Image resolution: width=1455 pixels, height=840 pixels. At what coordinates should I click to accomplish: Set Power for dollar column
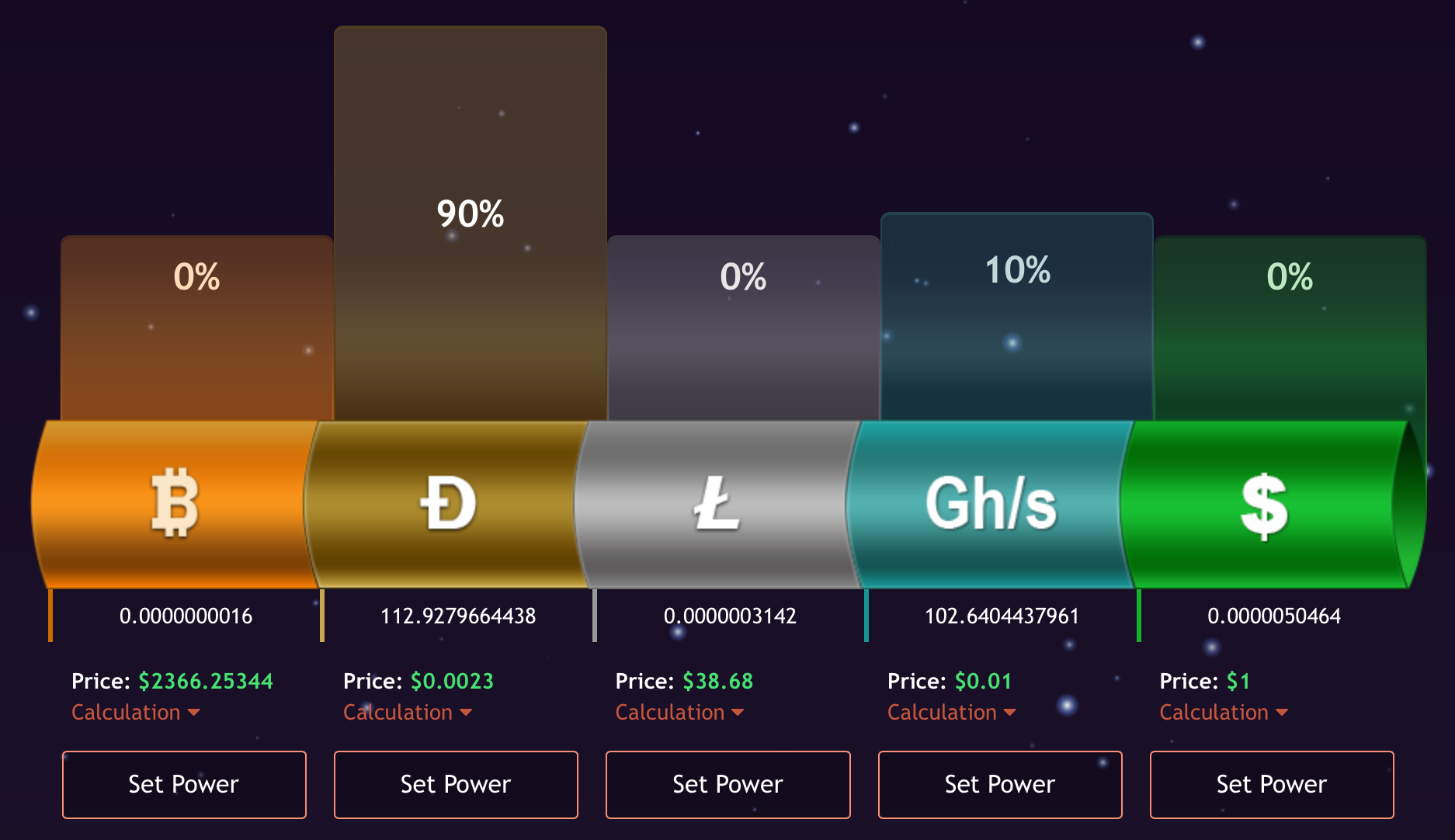[1272, 784]
